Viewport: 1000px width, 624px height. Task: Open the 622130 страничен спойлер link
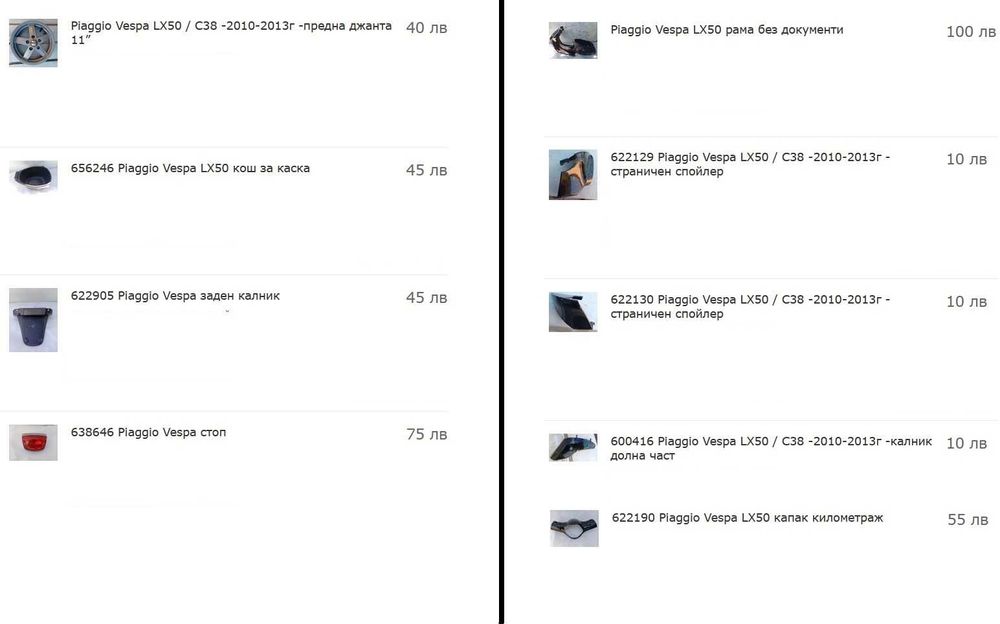coord(750,306)
